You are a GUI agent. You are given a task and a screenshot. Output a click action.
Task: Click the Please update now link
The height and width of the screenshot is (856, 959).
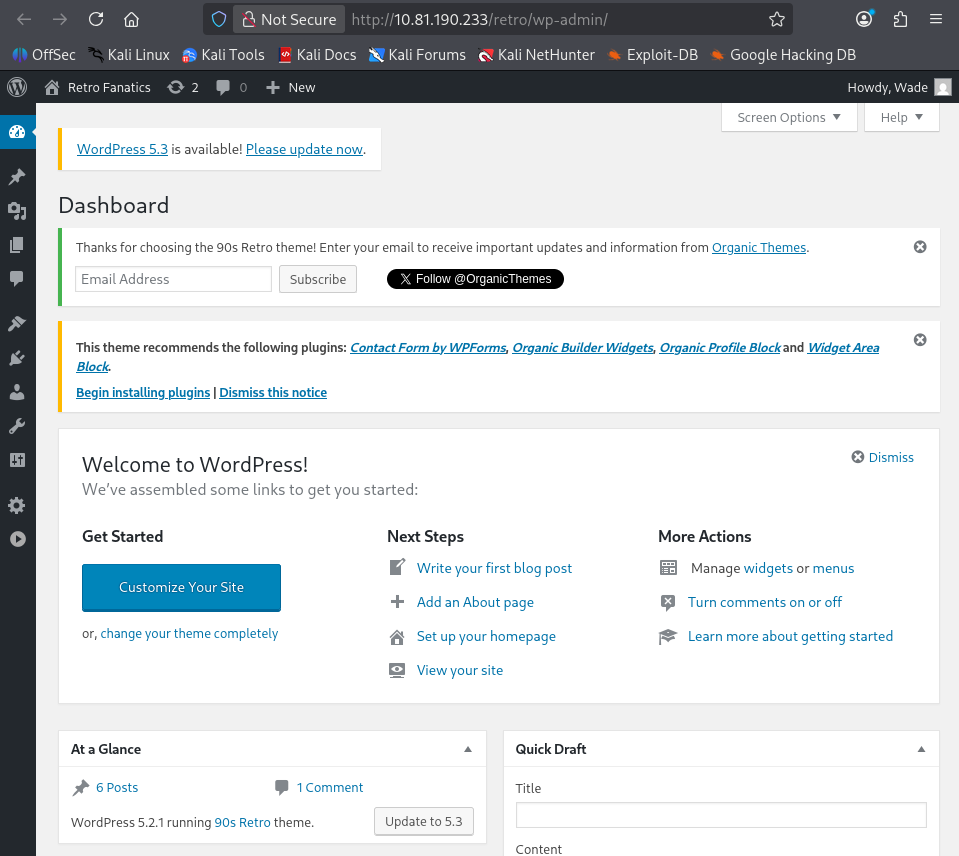pos(304,149)
